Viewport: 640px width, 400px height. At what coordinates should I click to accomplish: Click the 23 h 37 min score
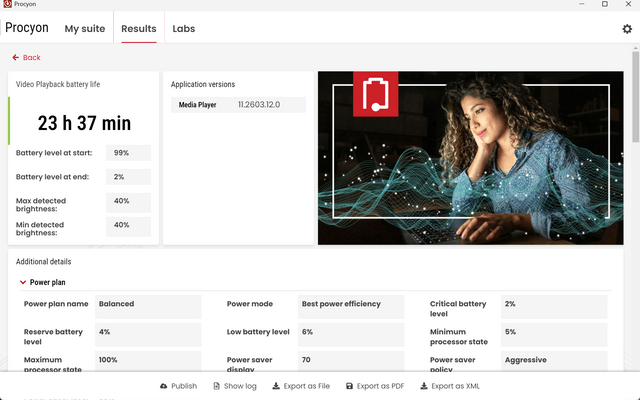[x=84, y=123]
